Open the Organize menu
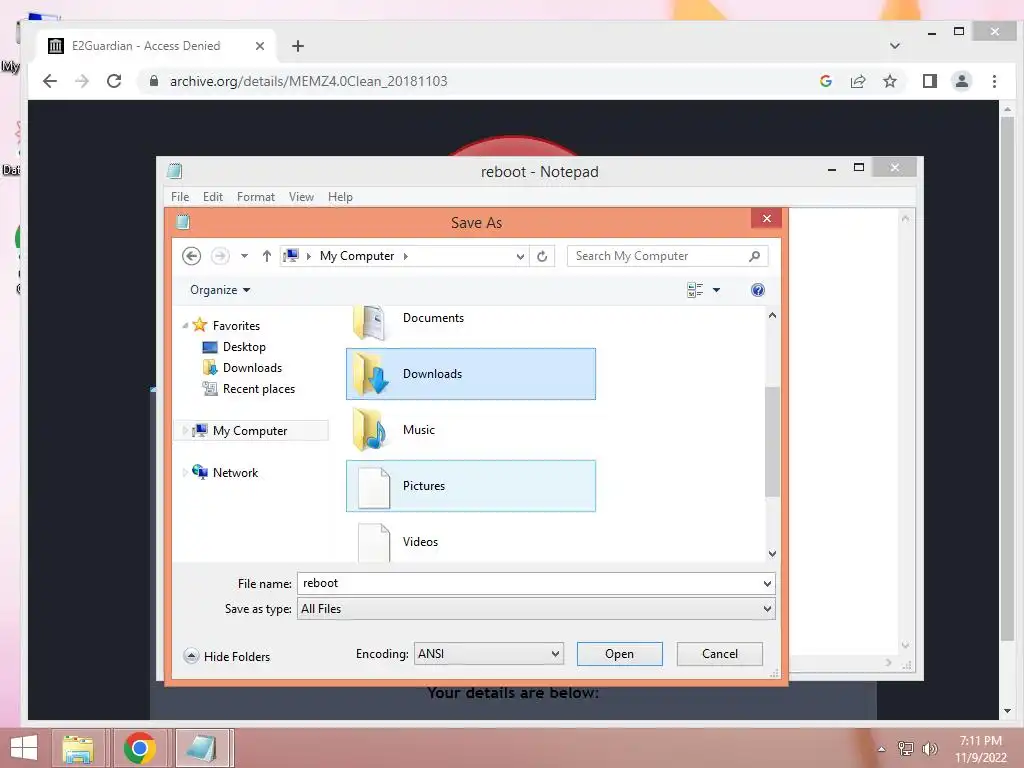 pos(220,290)
